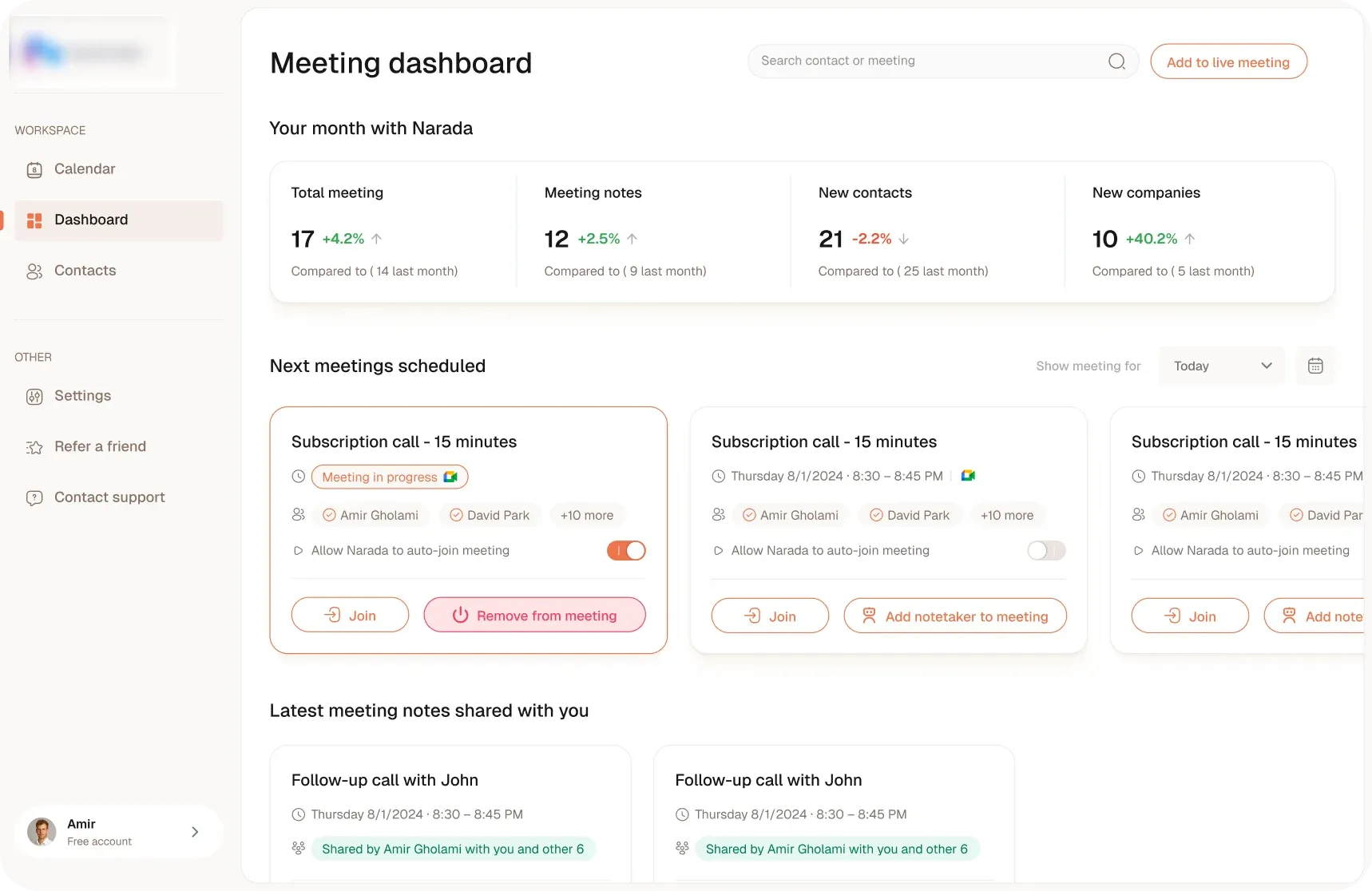
Task: Click Remove from meeting button
Action: click(534, 616)
